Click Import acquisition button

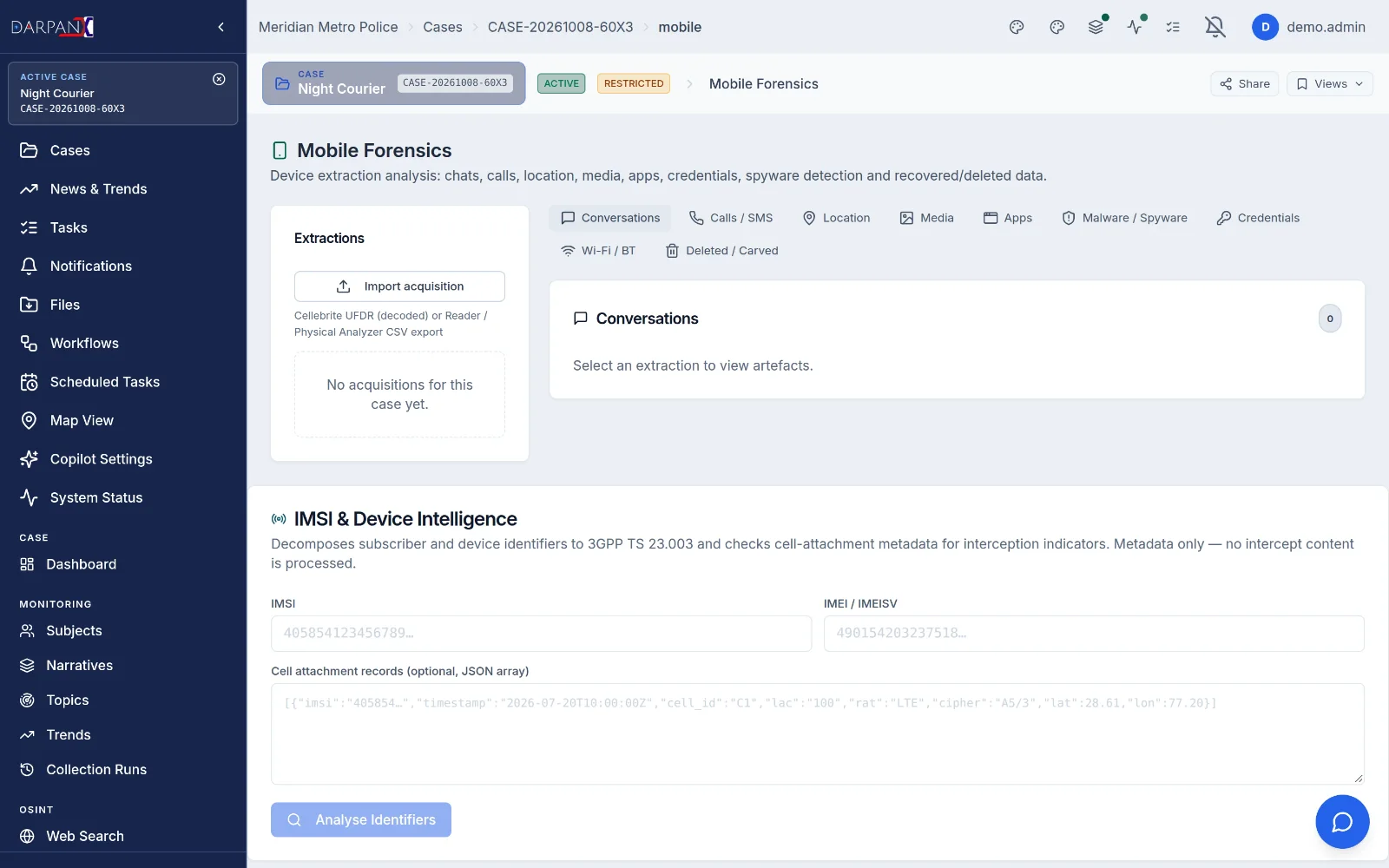[x=399, y=286]
